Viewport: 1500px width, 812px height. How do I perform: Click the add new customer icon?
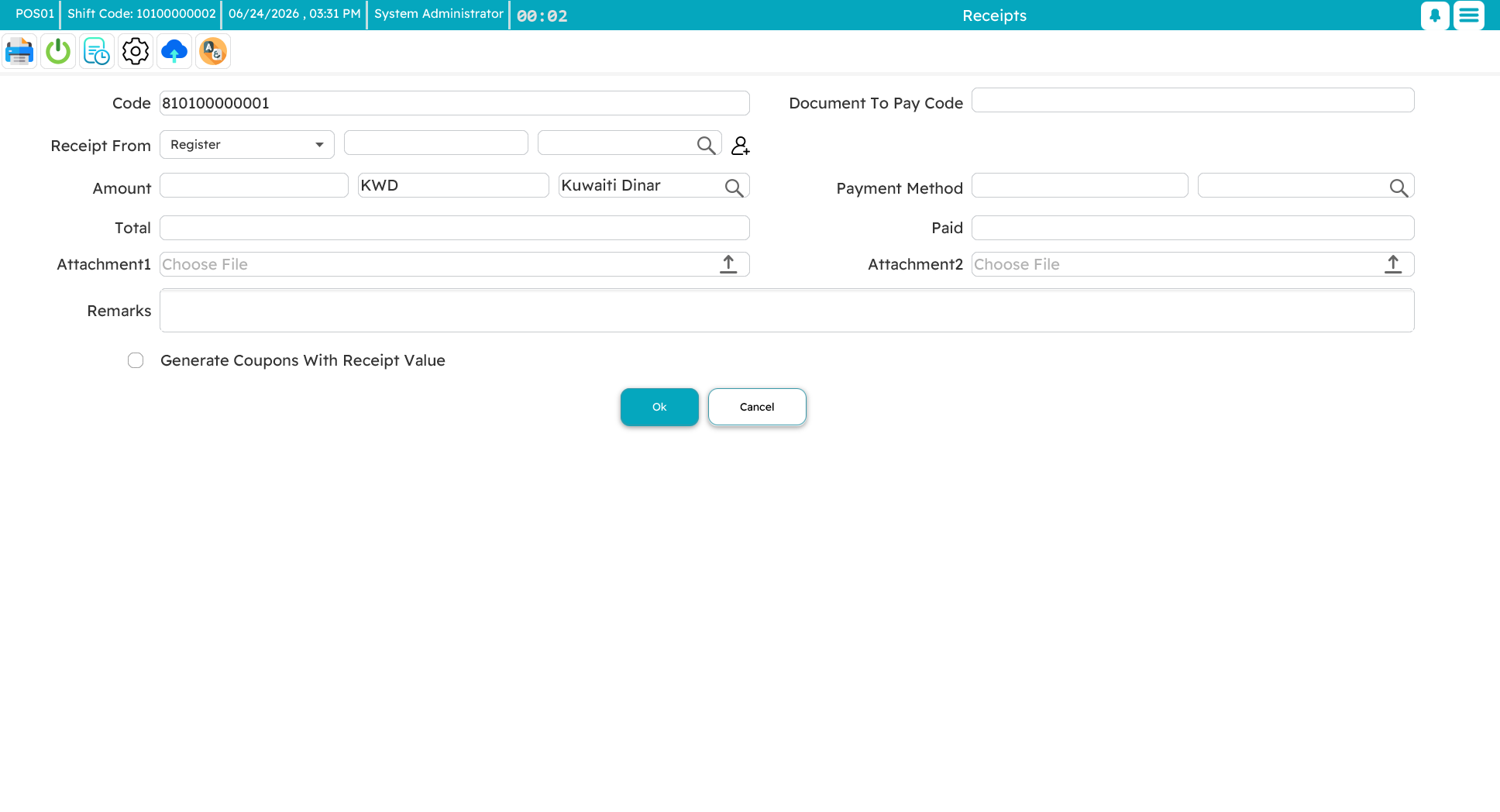pyautogui.click(x=741, y=145)
